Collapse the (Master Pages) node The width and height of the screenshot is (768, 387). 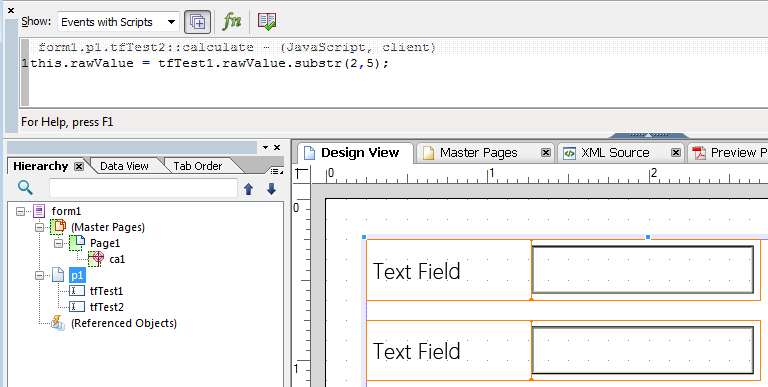point(40,227)
